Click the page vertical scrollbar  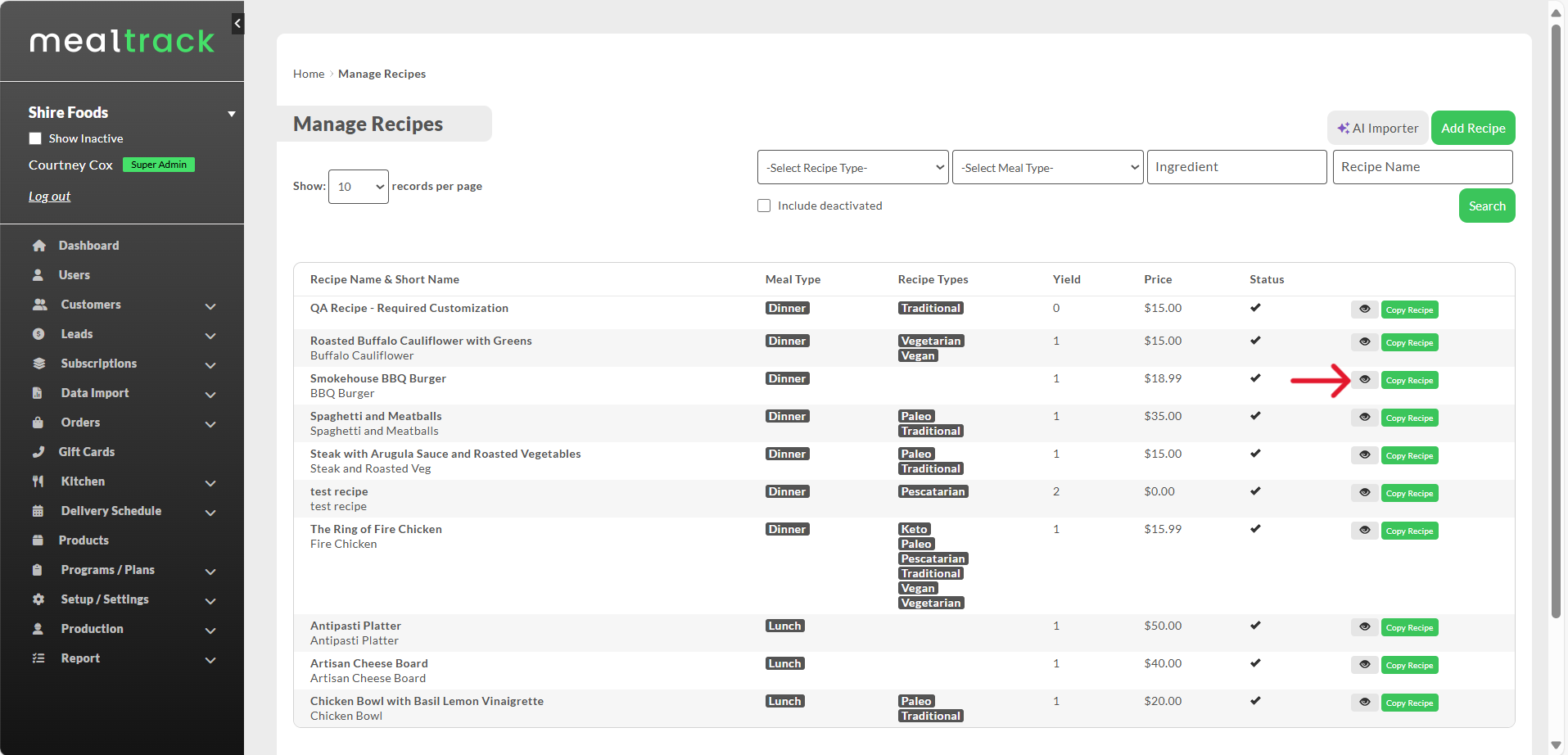(x=1556, y=321)
